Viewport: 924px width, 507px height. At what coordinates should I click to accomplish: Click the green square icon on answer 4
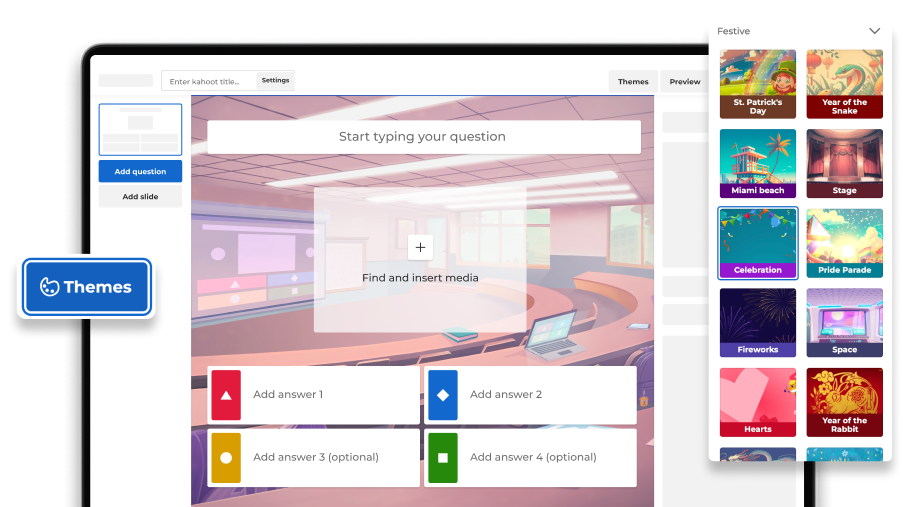(443, 457)
